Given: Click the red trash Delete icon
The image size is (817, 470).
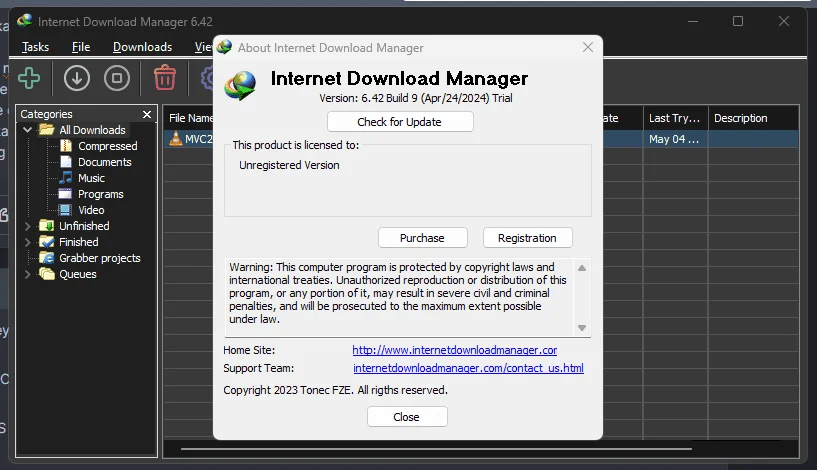Looking at the screenshot, I should pos(165,78).
